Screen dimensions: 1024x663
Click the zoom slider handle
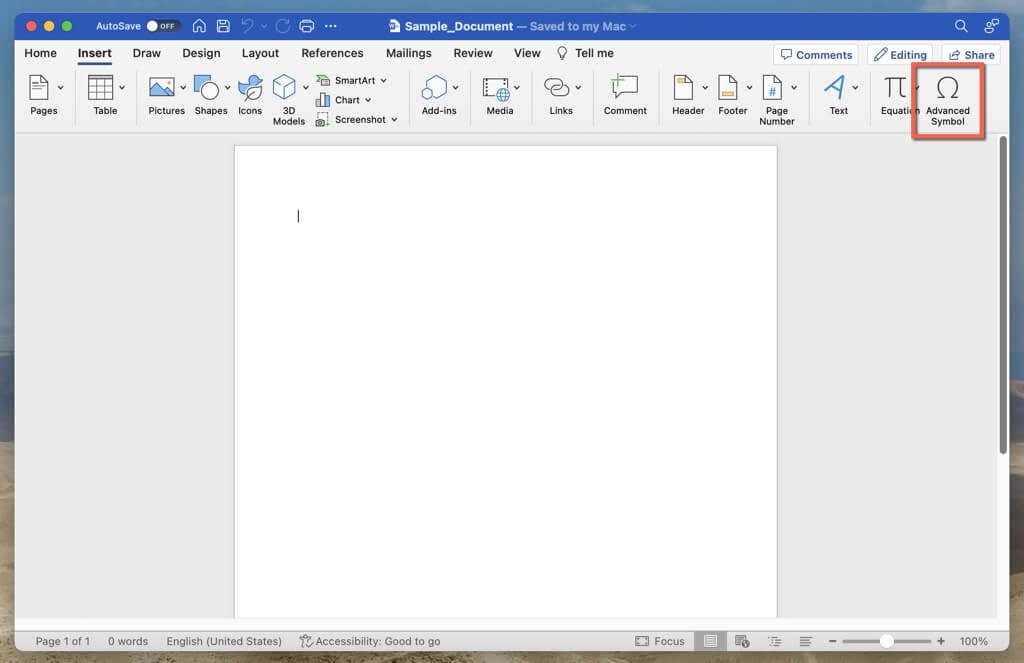(886, 641)
